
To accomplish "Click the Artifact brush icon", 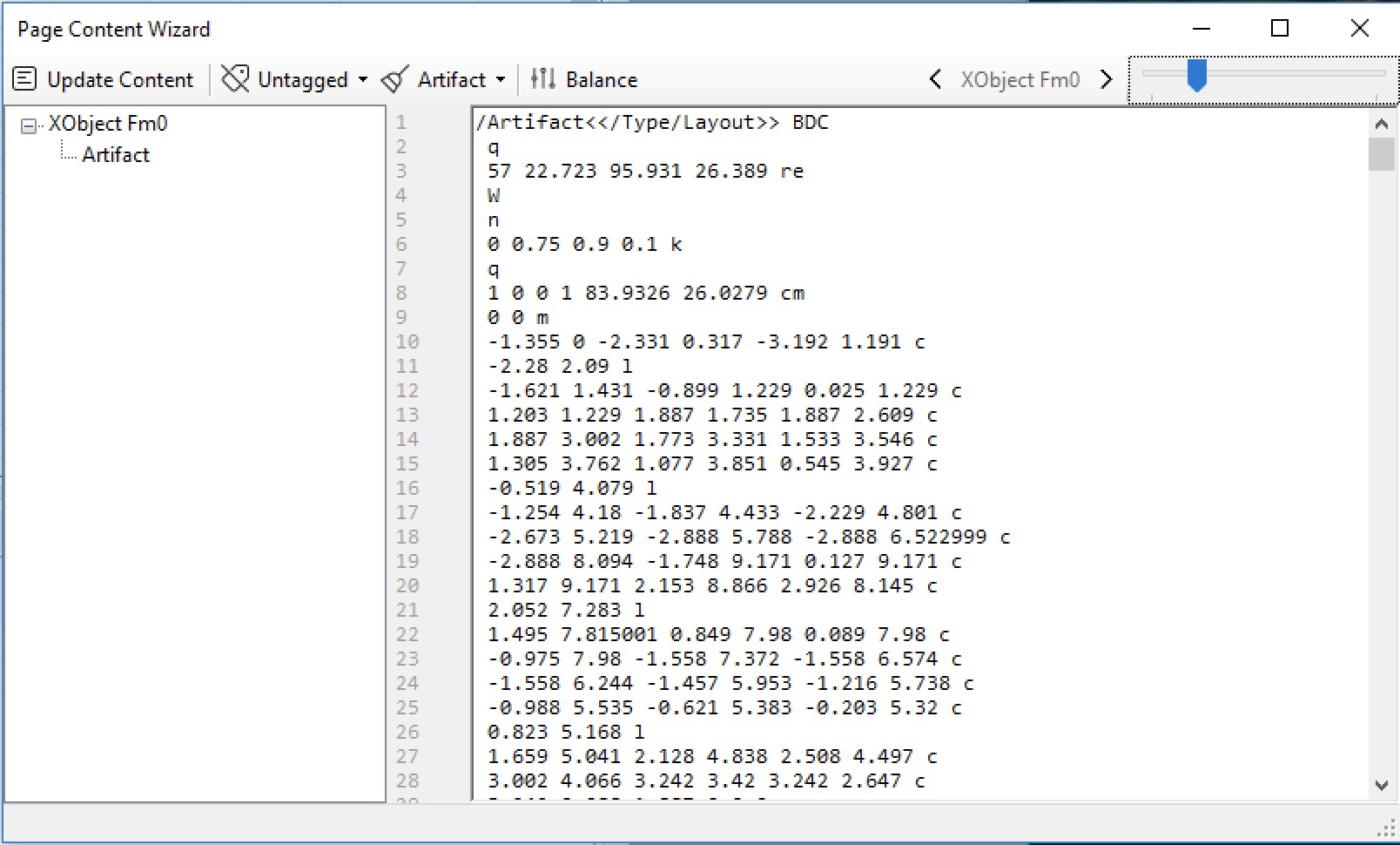I will coord(395,79).
